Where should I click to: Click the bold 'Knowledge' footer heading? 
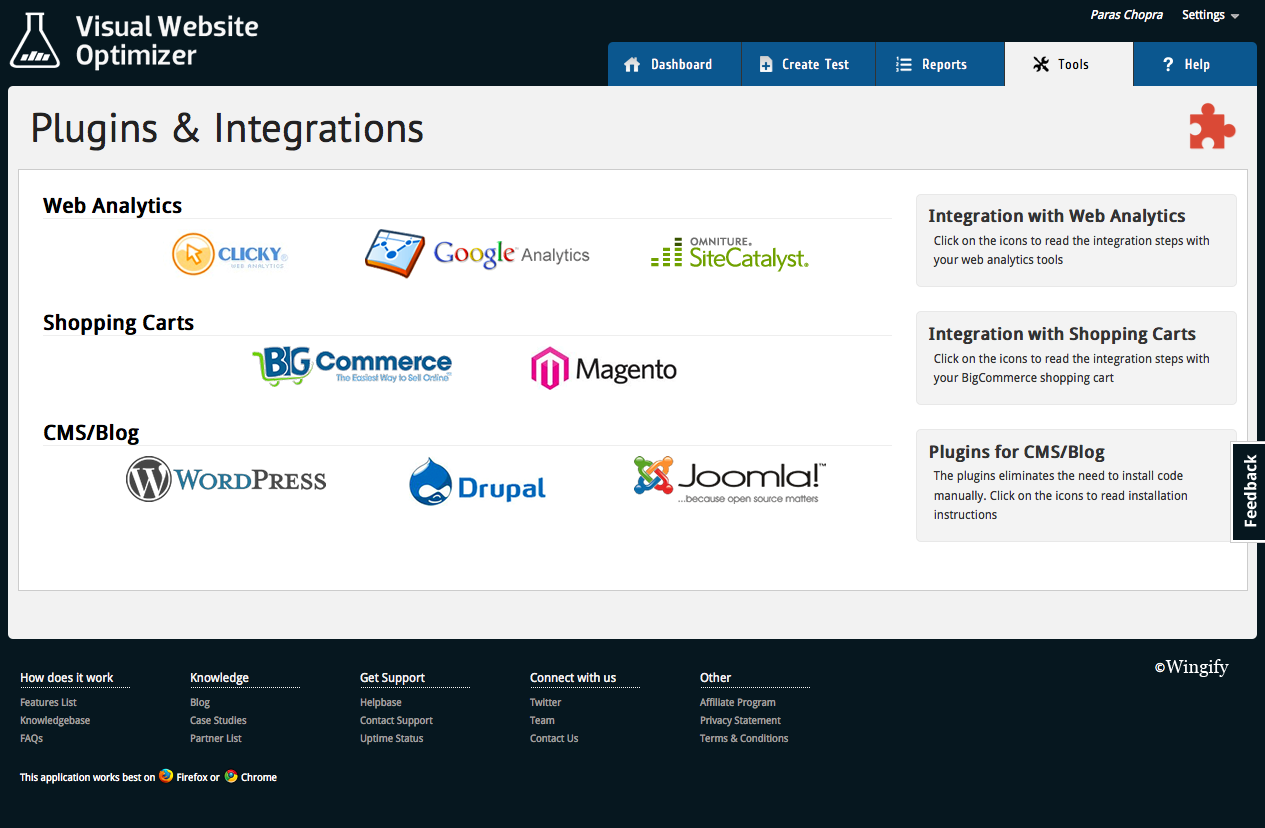(x=219, y=677)
